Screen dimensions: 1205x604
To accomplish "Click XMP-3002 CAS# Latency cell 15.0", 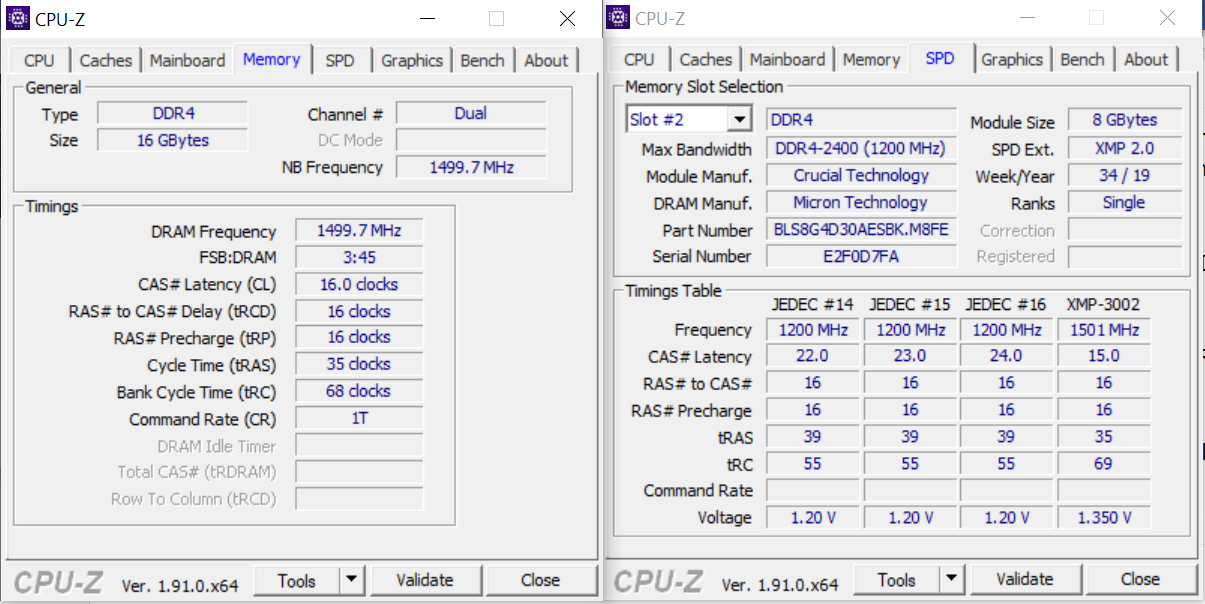I will [x=1104, y=356].
